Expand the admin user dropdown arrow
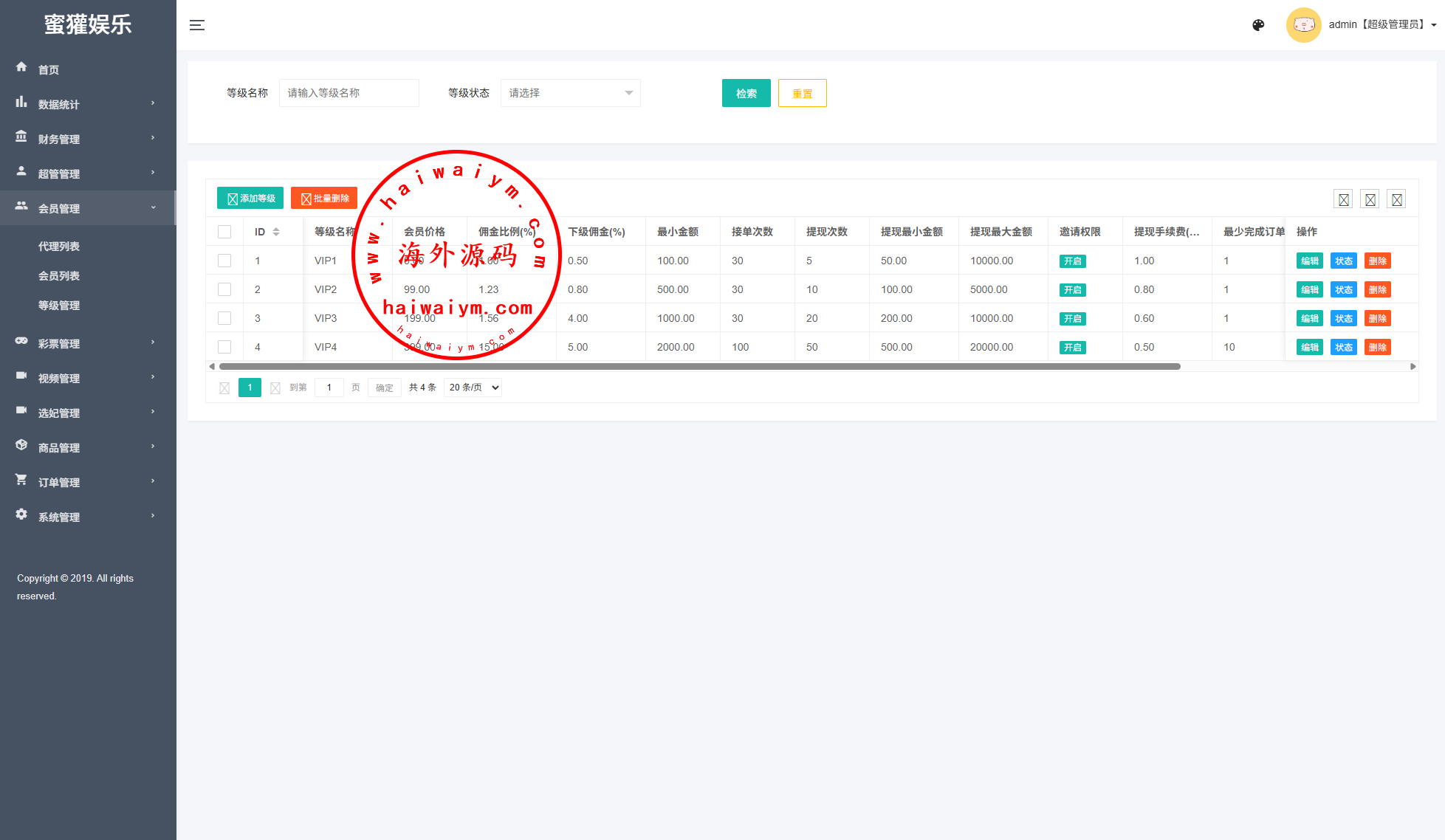The height and width of the screenshot is (840, 1445). click(1434, 25)
